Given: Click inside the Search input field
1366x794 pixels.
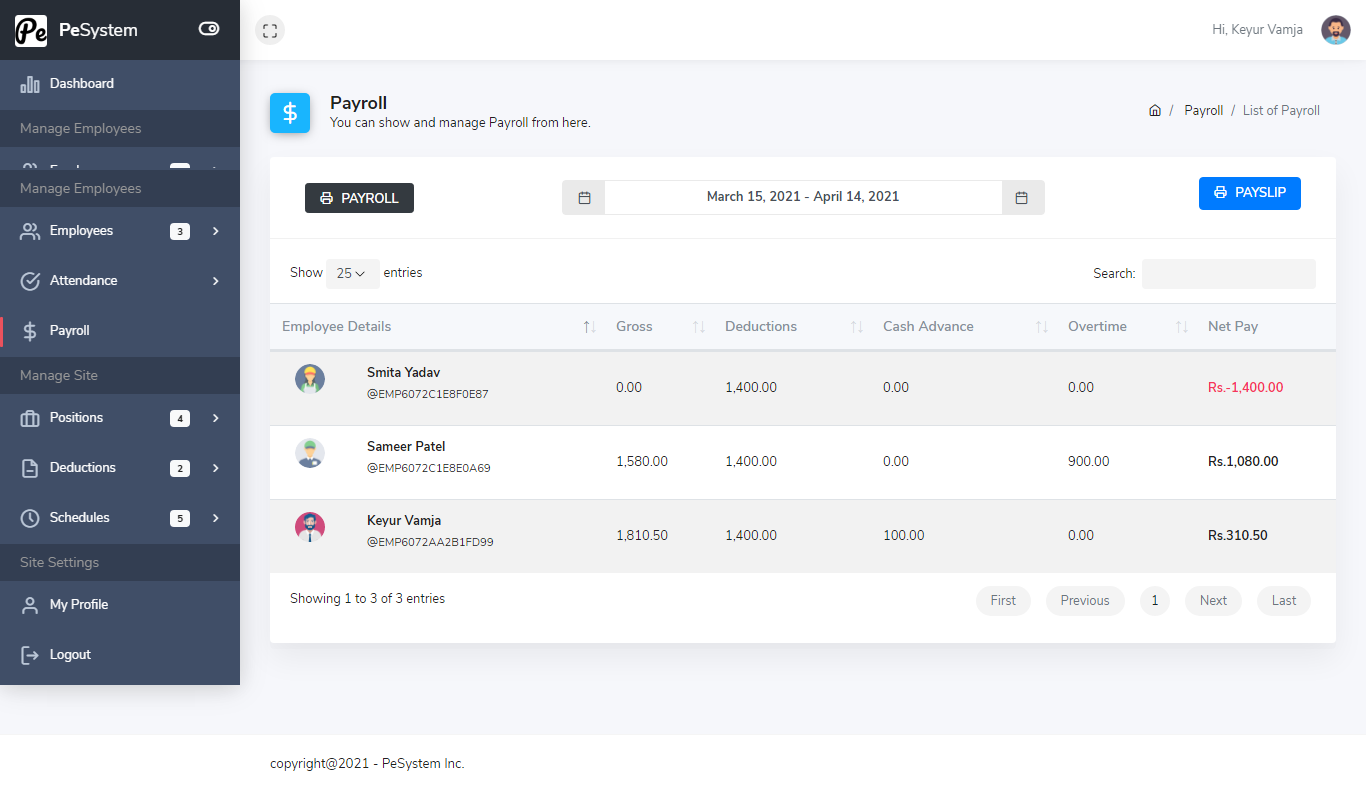Looking at the screenshot, I should click(1228, 273).
